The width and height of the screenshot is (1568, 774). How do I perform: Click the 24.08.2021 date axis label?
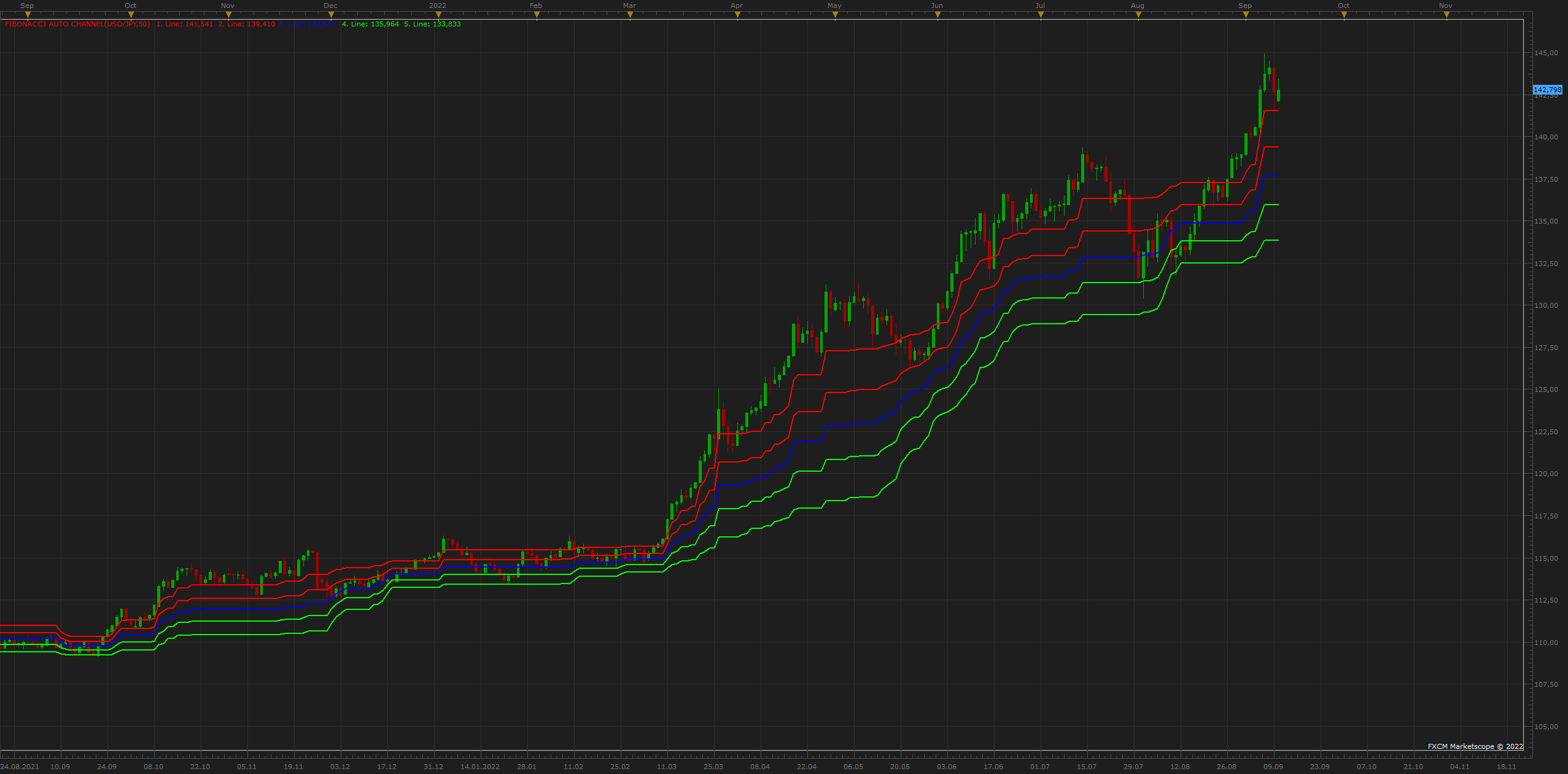click(20, 767)
